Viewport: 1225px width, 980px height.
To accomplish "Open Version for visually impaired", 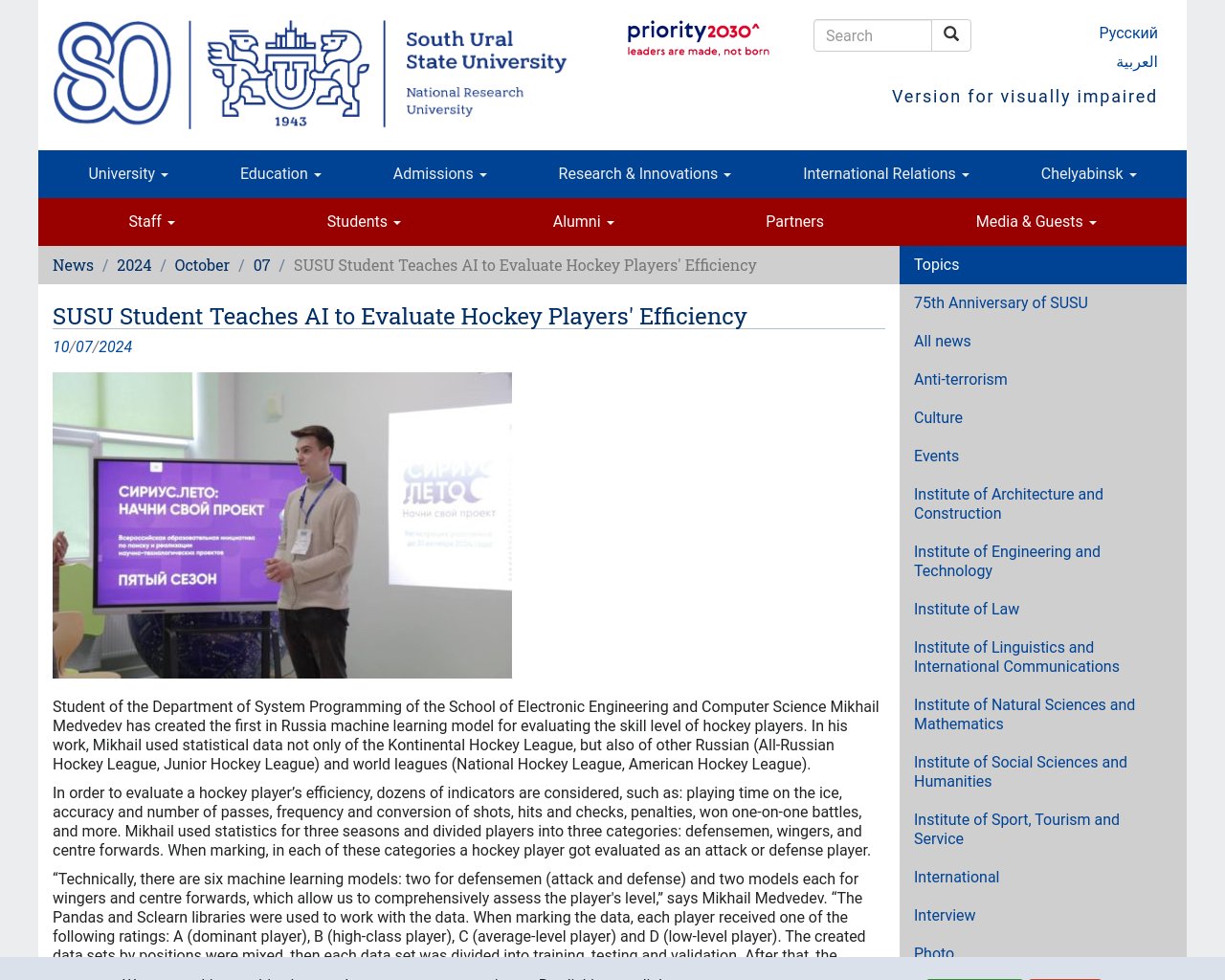I will [x=1024, y=97].
